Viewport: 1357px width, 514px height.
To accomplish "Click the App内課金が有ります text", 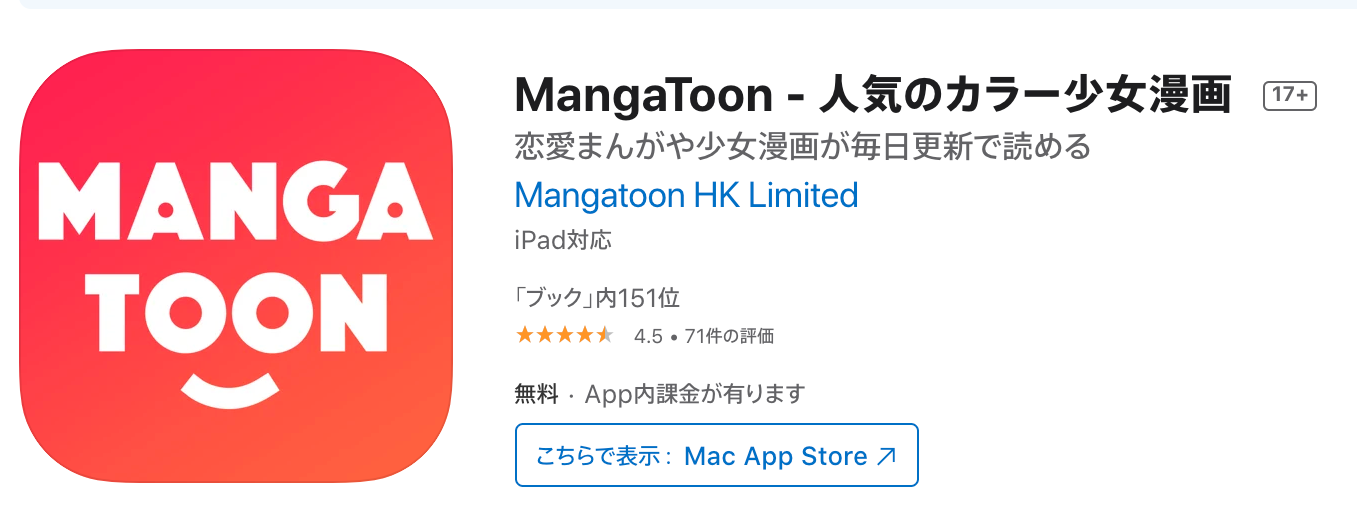I will pyautogui.click(x=695, y=394).
